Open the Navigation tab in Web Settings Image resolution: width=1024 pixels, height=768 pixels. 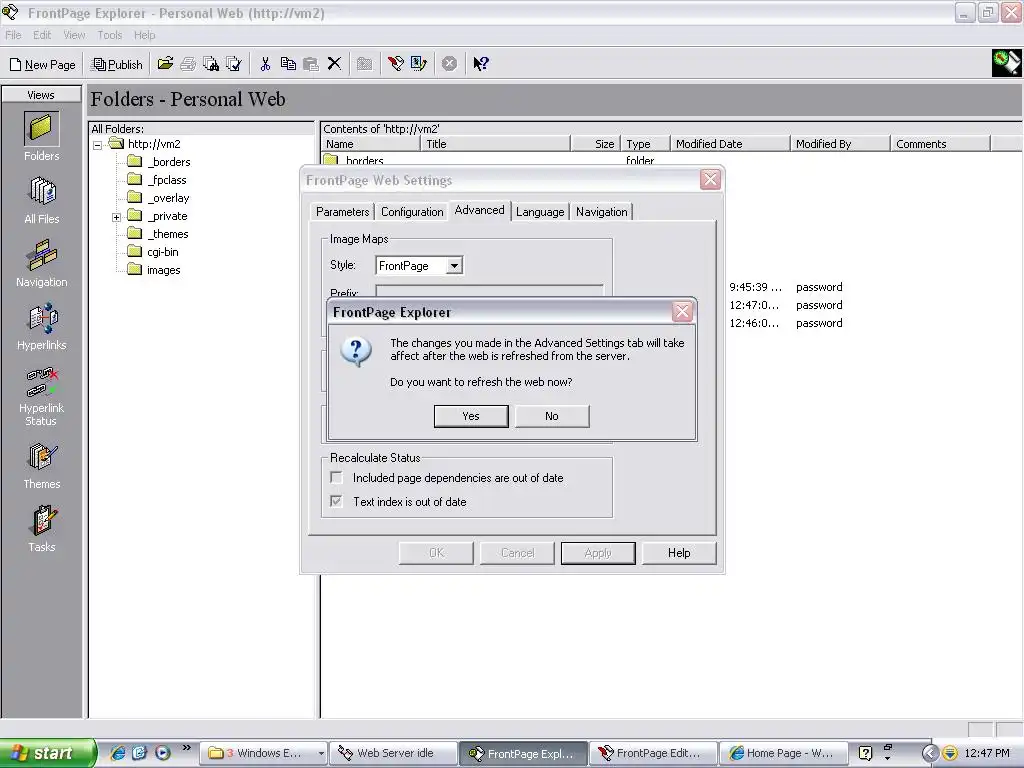click(601, 212)
